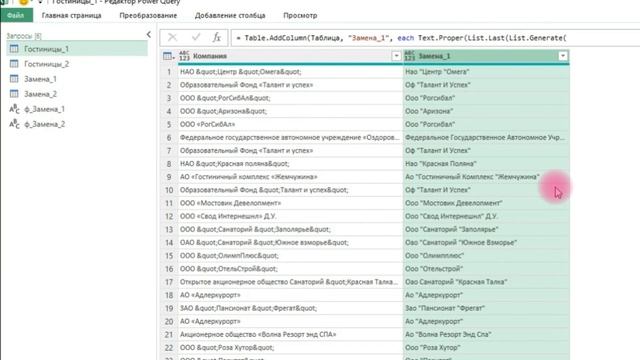This screenshot has width=640, height=360.
Task: Collapse the queries pane chevron
Action: (149, 35)
